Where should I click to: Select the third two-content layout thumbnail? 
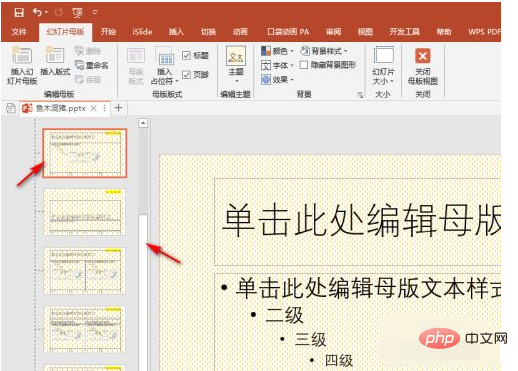[85, 271]
